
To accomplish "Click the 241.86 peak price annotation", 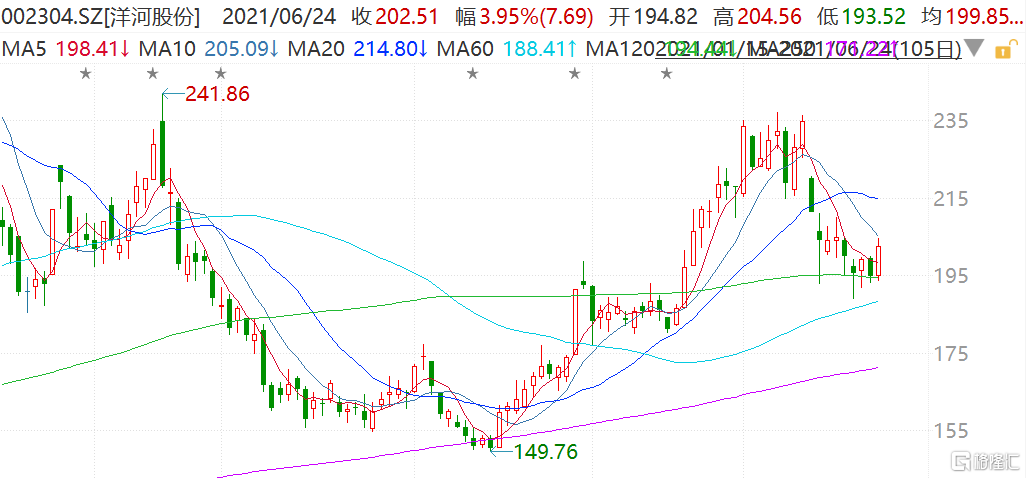I will click(217, 94).
